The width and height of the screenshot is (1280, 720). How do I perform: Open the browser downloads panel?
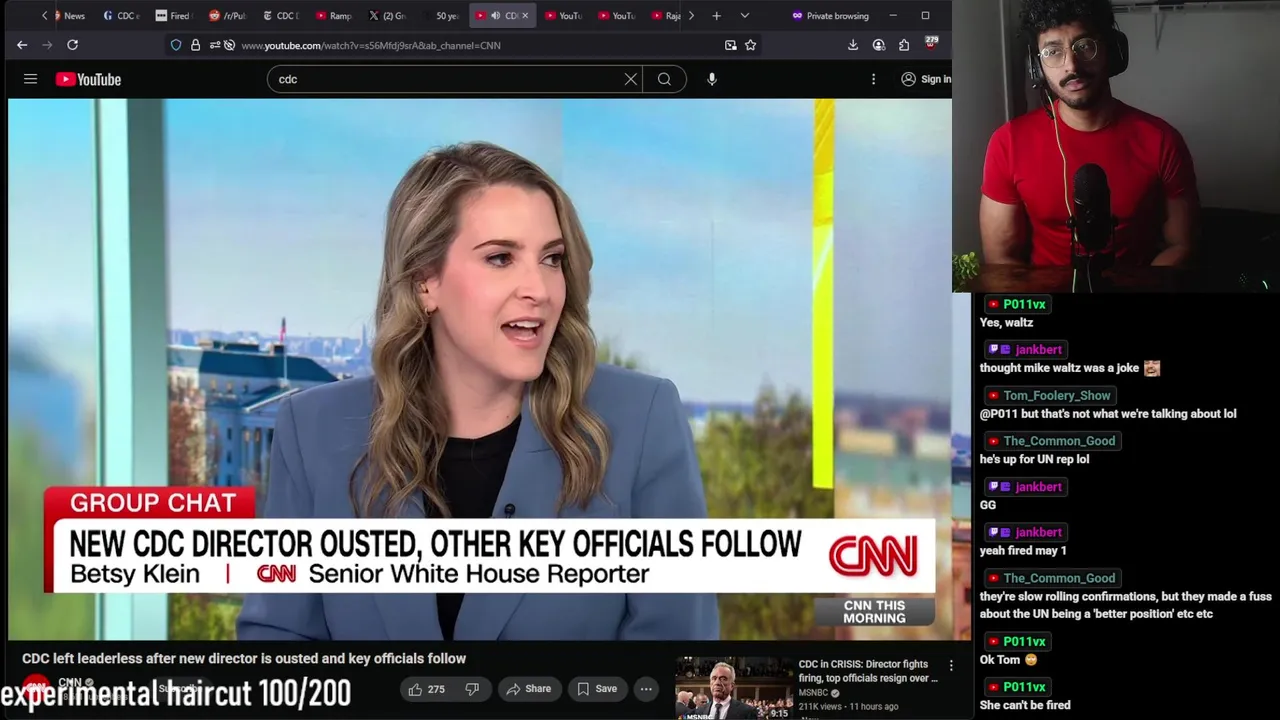[853, 45]
